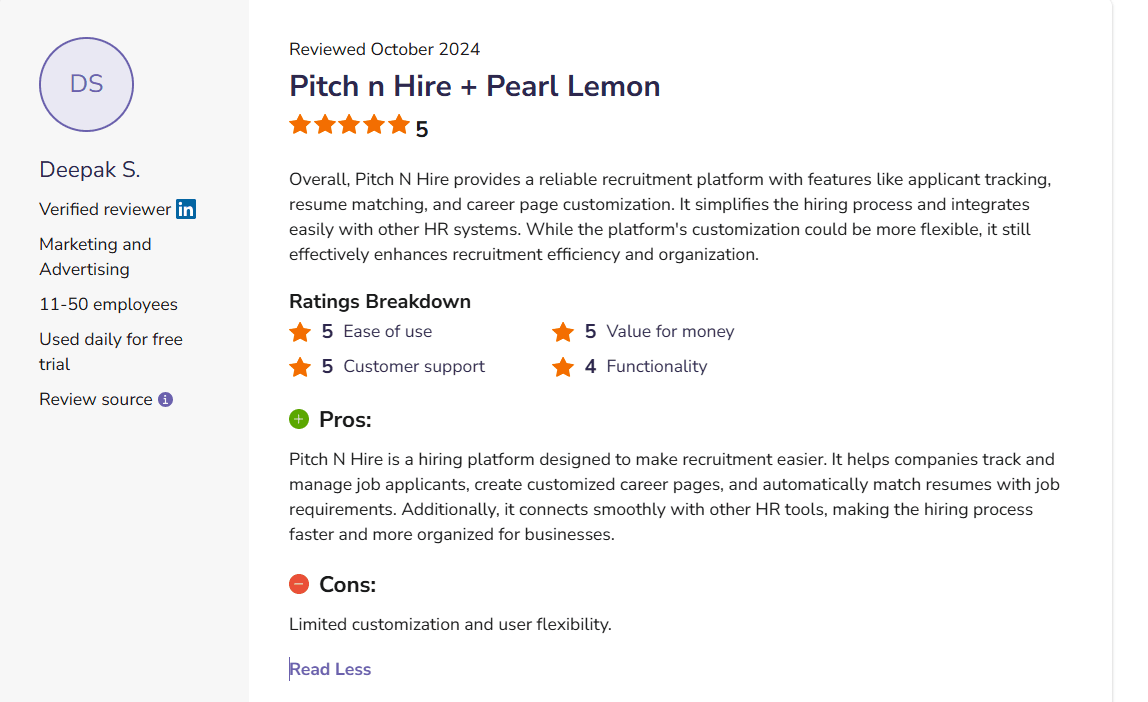Select the Marketing and Advertising industry text
The width and height of the screenshot is (1148, 702).
point(95,256)
